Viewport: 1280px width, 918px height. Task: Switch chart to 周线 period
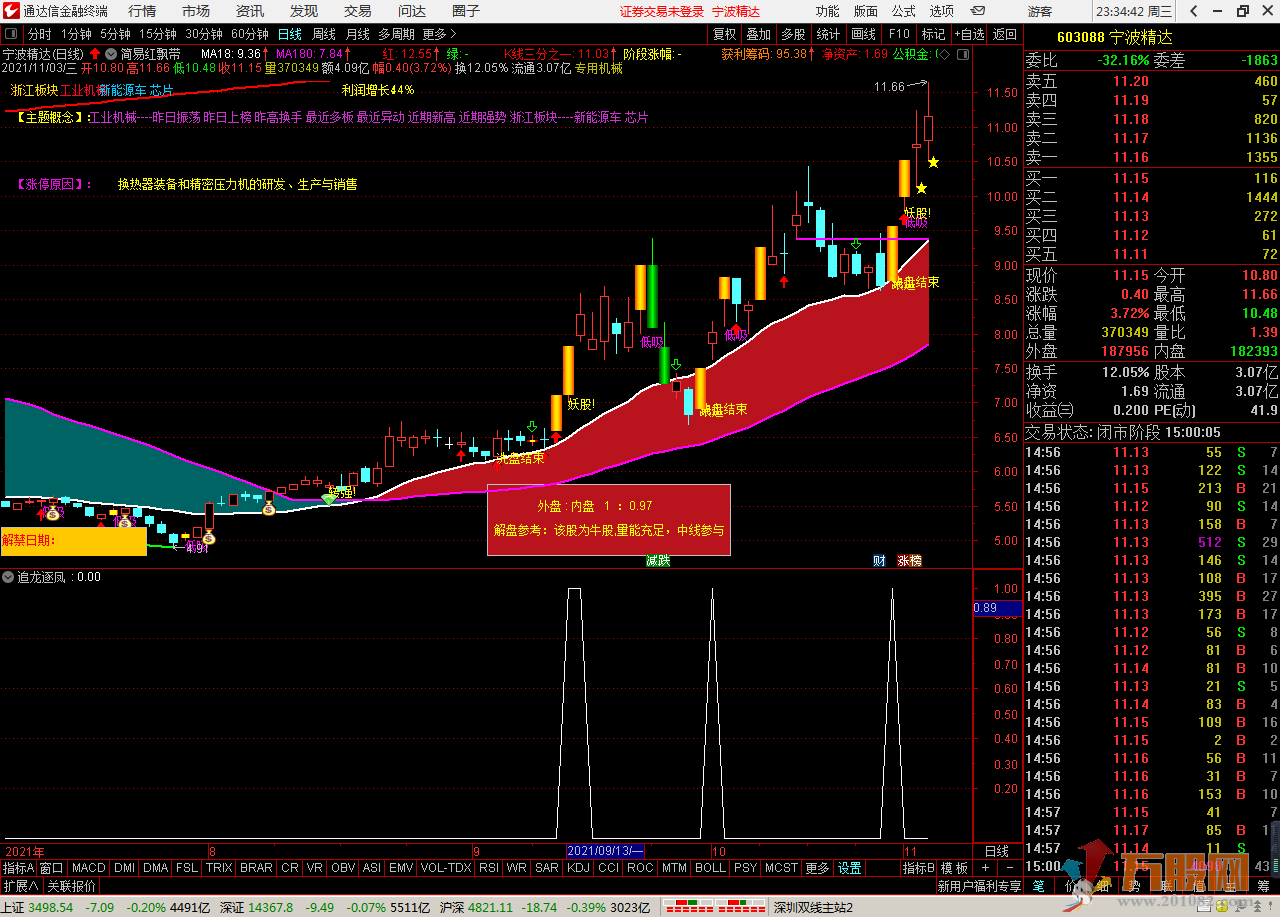[324, 34]
